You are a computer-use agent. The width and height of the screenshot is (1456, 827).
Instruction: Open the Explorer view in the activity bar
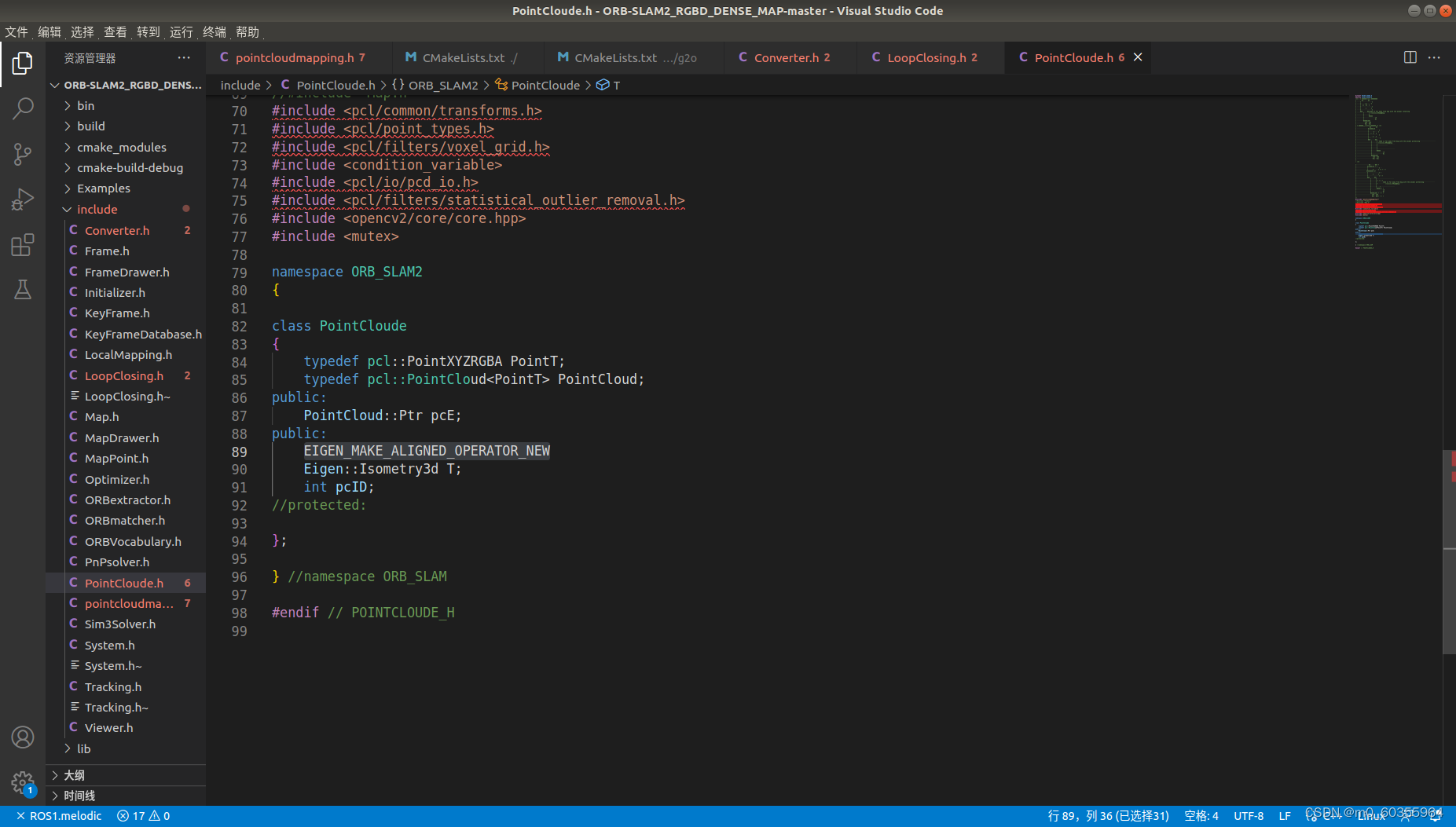point(23,64)
